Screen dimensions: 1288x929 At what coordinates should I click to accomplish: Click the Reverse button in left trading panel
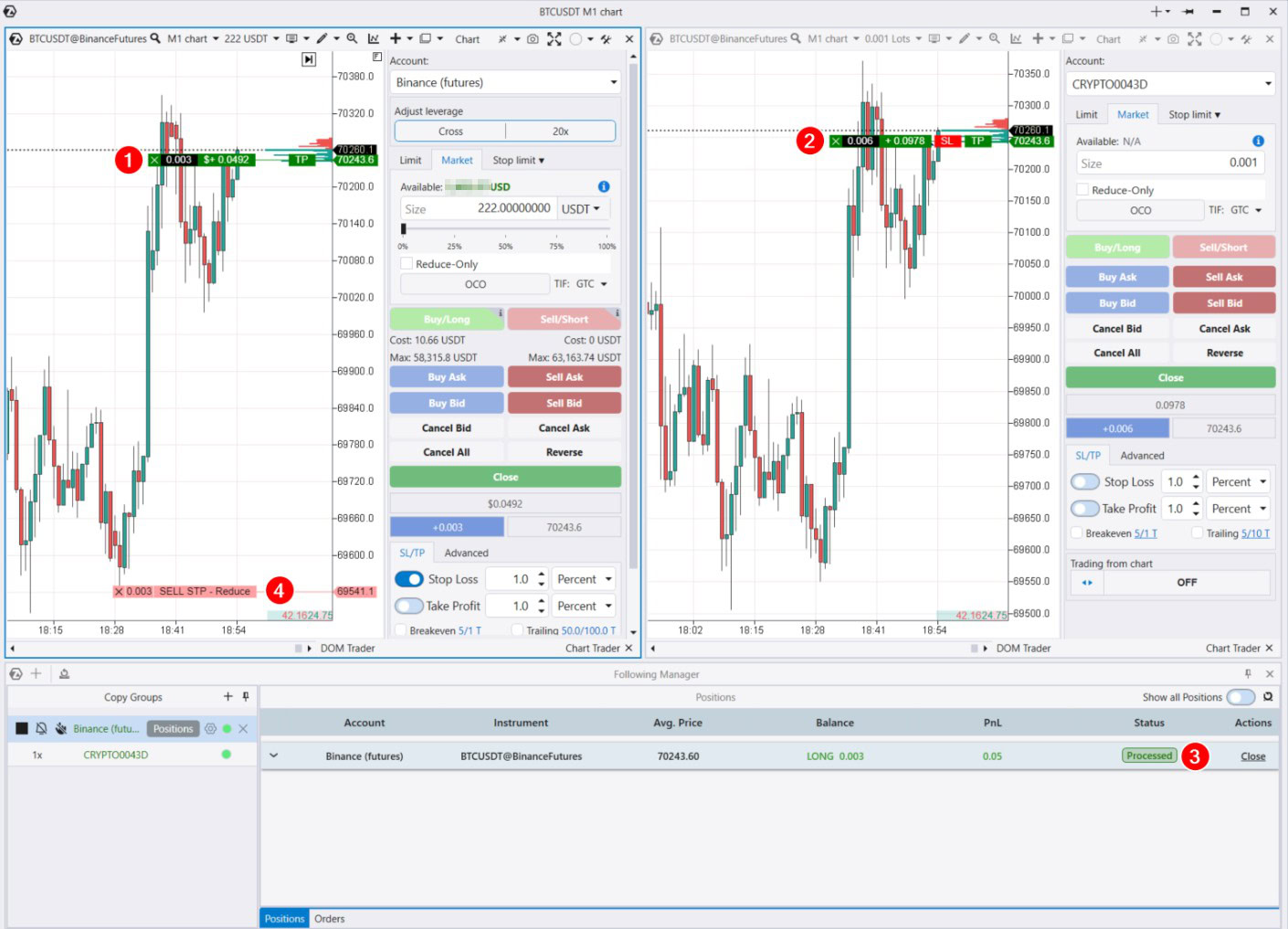pos(564,452)
